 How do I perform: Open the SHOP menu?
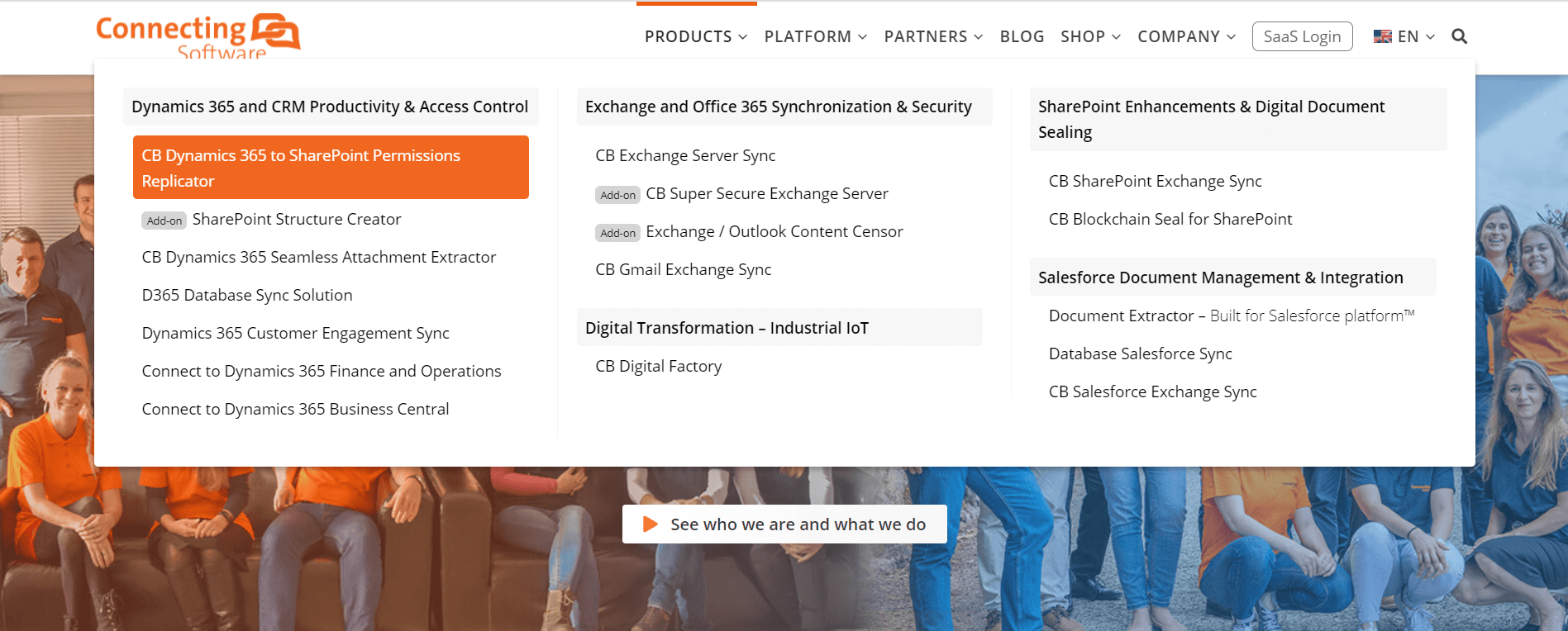(1083, 36)
